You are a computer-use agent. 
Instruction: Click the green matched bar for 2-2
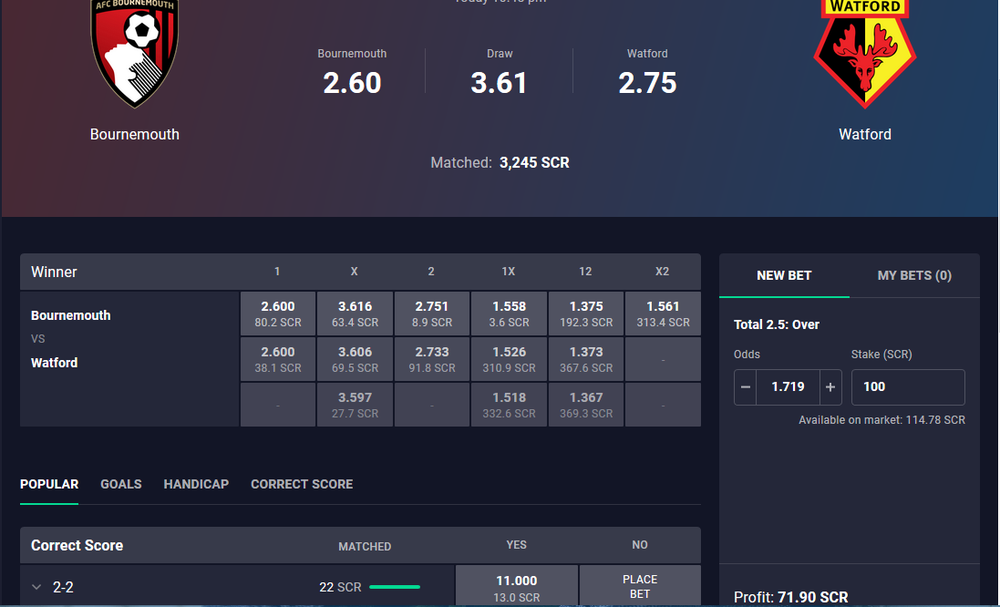[x=395, y=587]
